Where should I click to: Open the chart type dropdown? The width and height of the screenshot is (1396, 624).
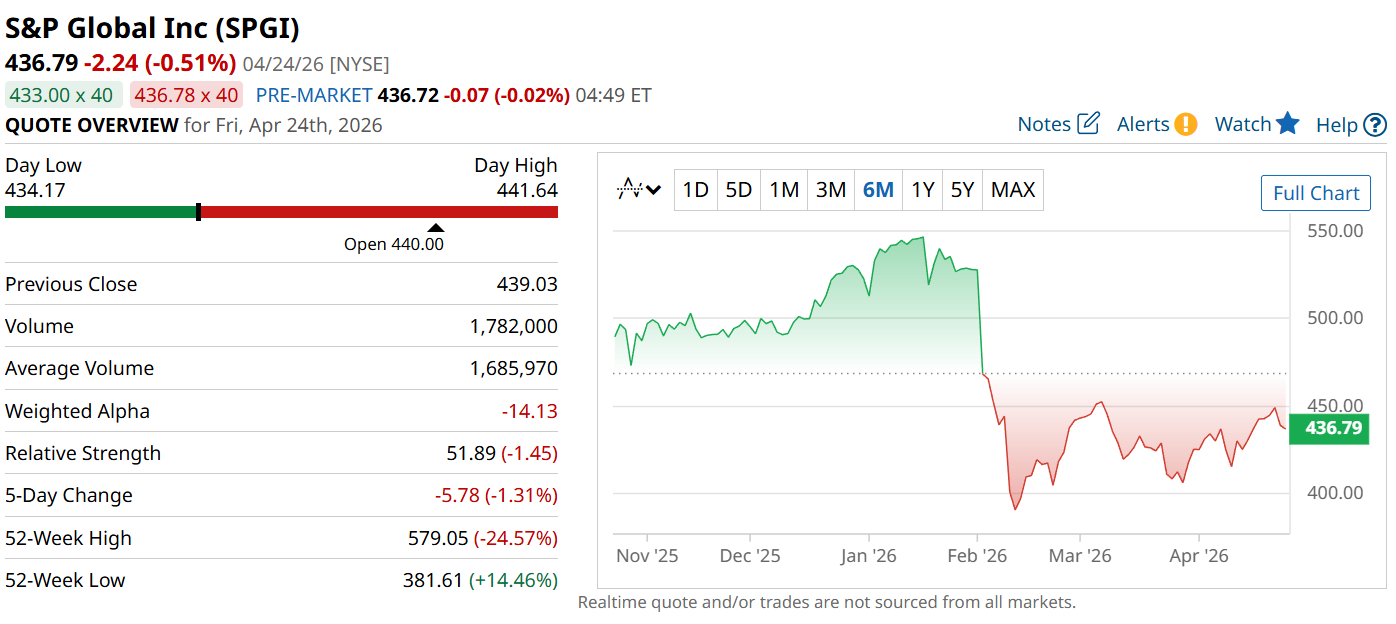click(x=639, y=189)
